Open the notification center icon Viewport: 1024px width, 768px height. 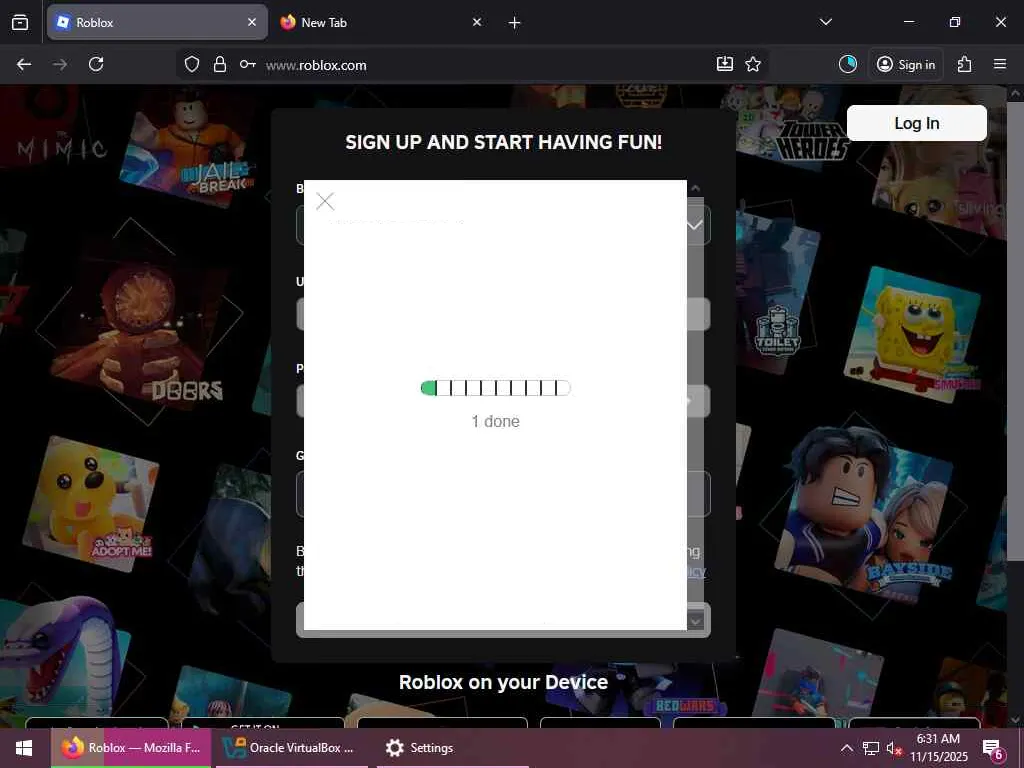993,748
